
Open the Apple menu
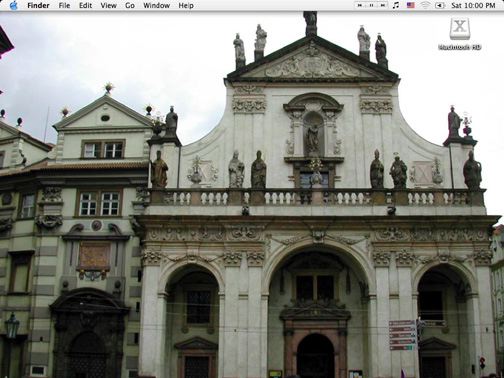point(14,5)
